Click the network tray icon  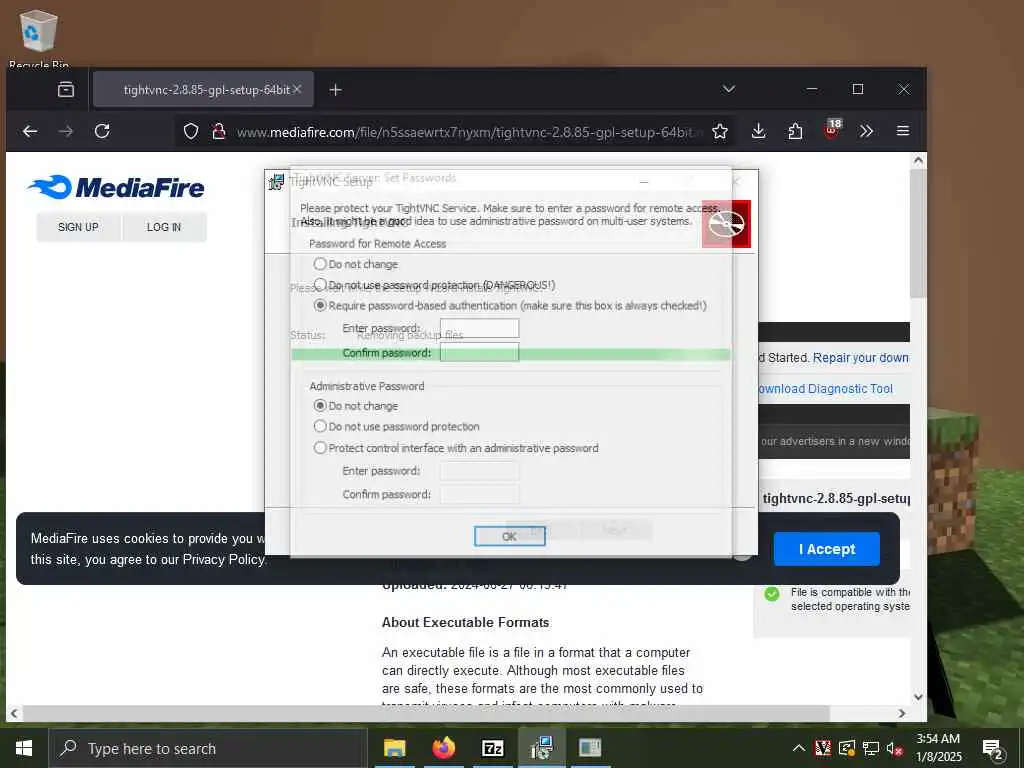(871, 748)
